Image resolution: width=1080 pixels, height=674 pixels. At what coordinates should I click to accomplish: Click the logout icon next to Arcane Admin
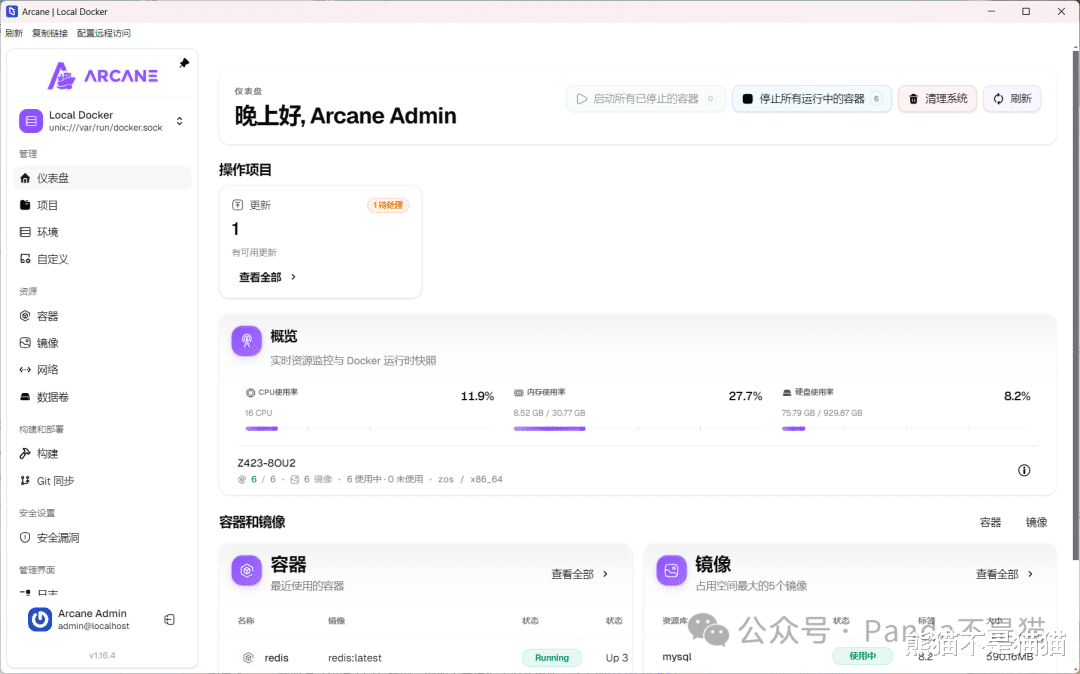point(169,620)
